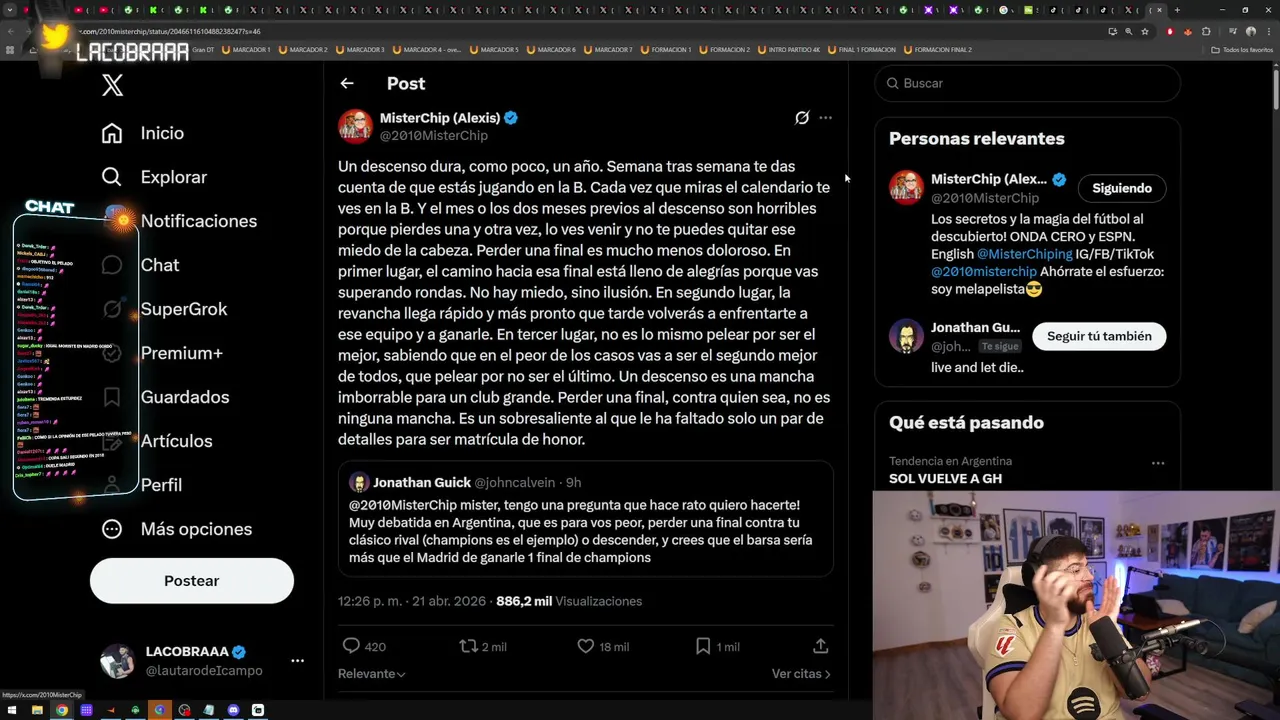The width and height of the screenshot is (1280, 720).
Task: Open Notificaciones in the sidebar
Action: [x=179, y=221]
